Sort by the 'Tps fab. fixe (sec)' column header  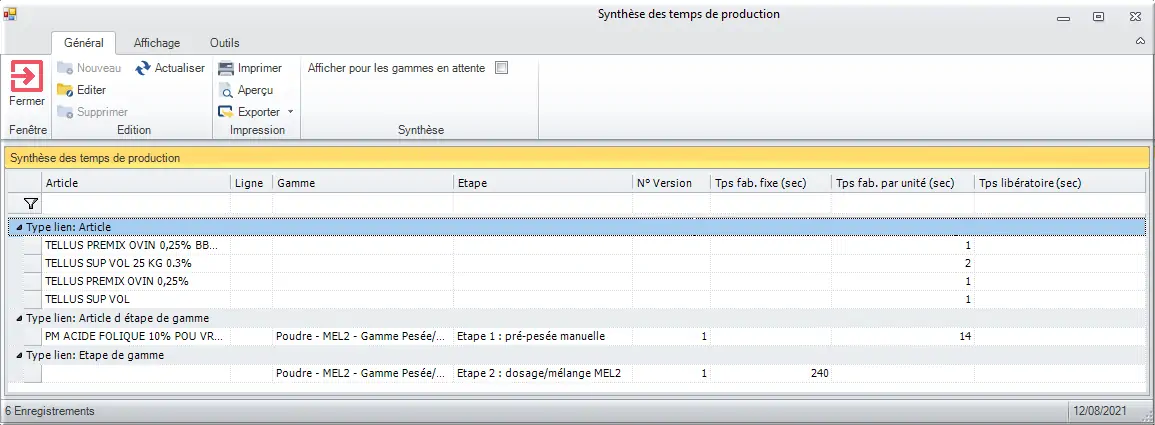click(x=770, y=183)
